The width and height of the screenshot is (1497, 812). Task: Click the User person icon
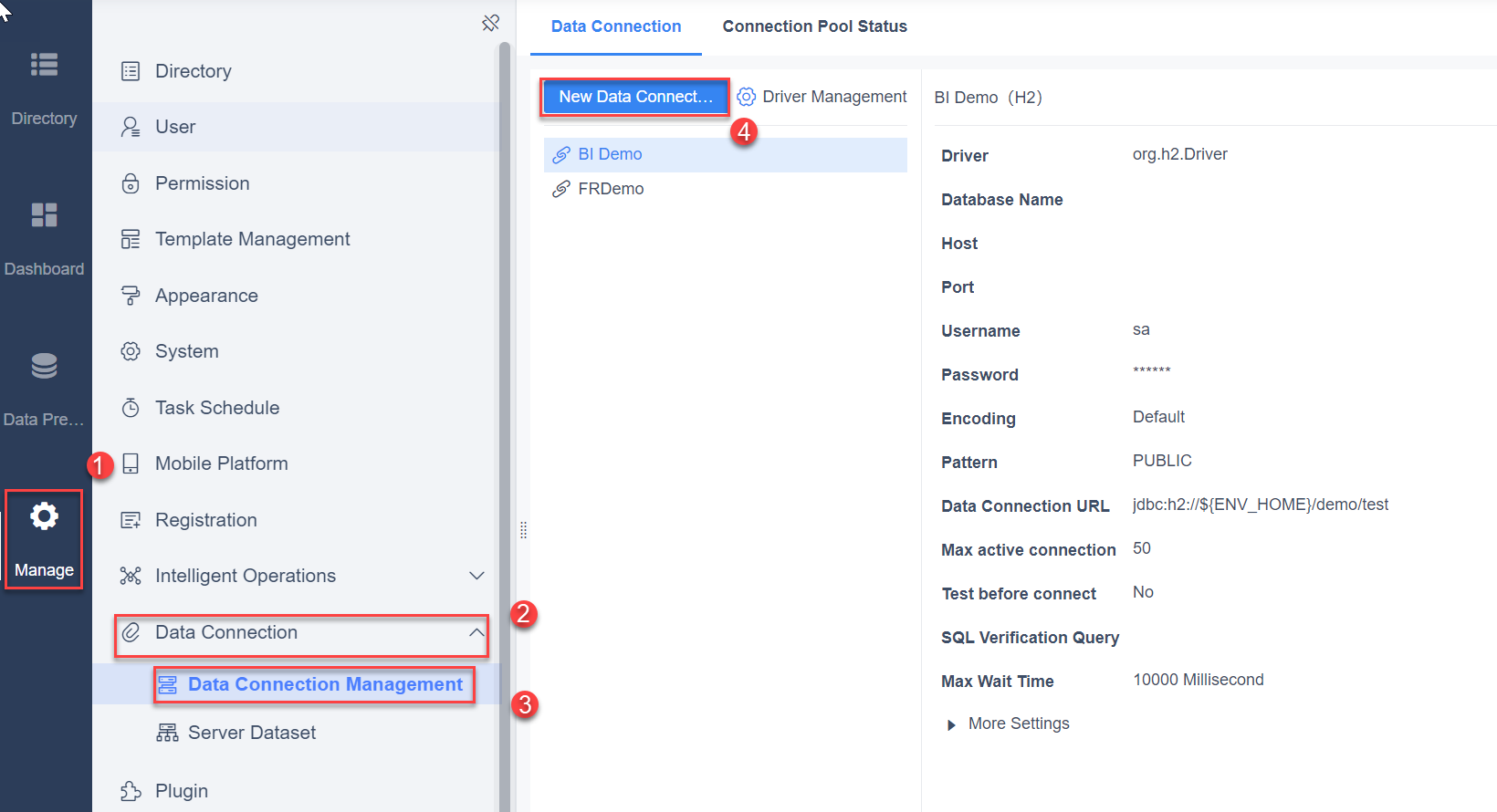pos(131,127)
